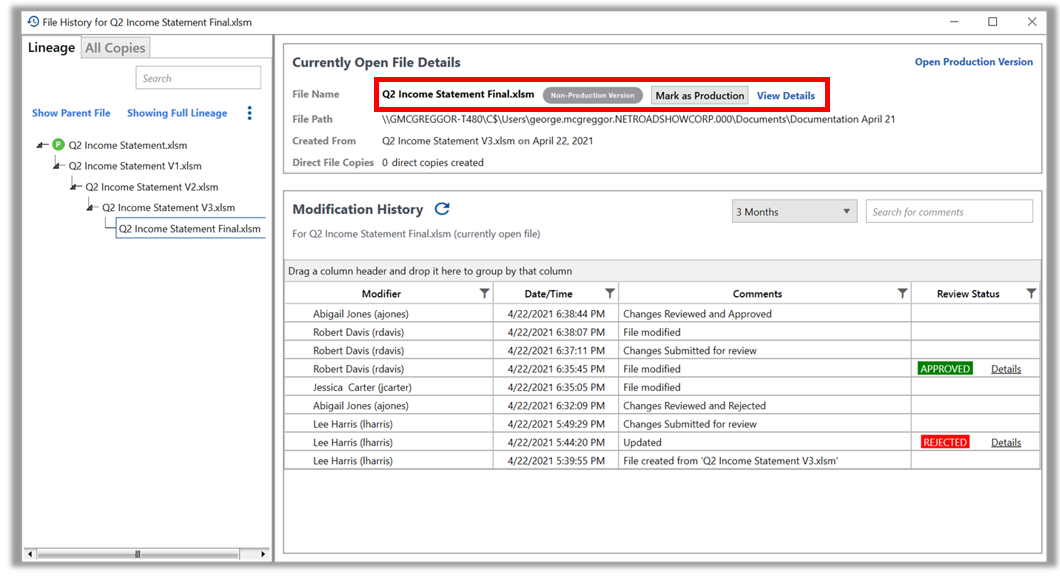
Task: Filter the Modifier column
Action: coord(484,293)
